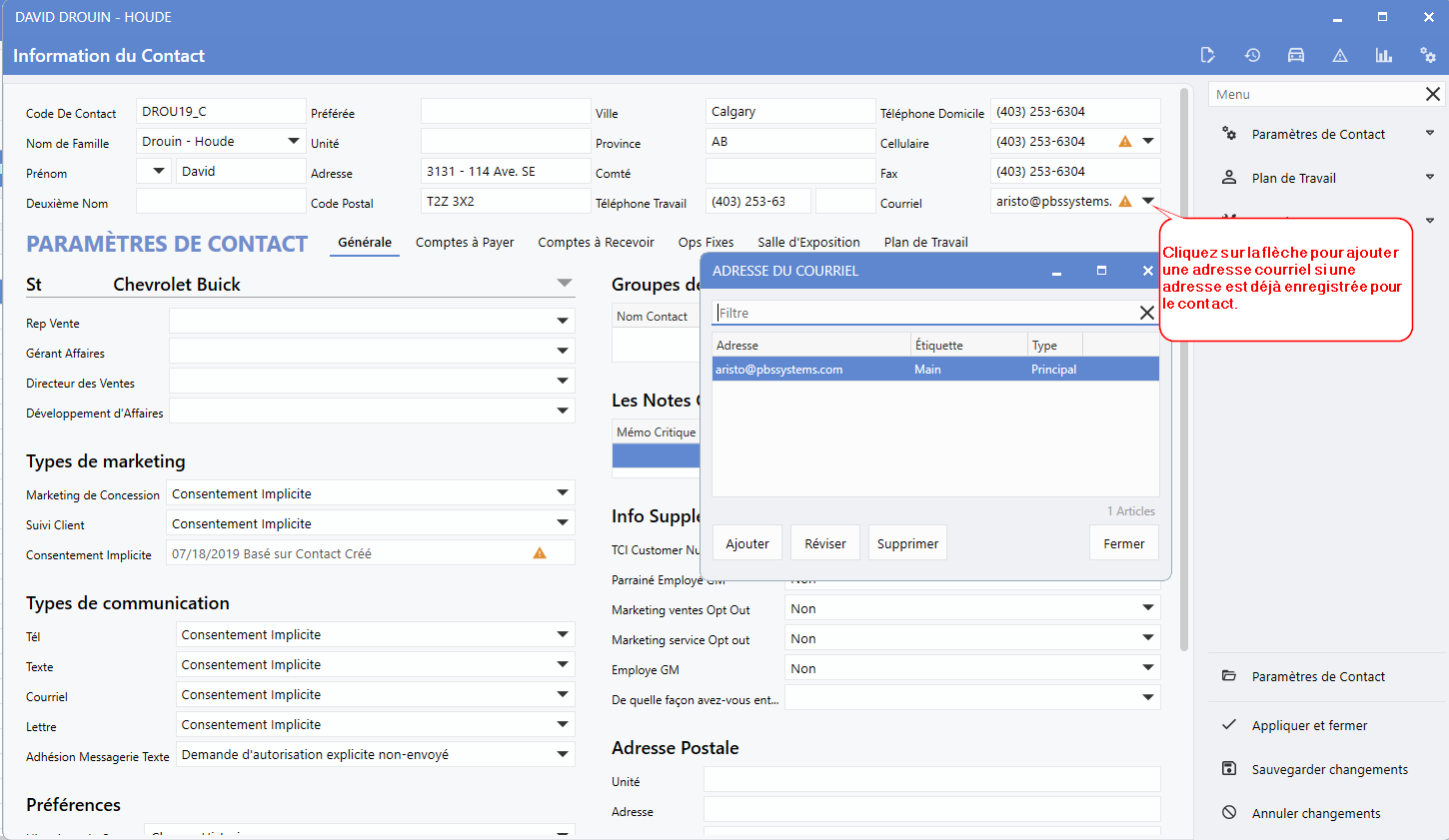Click the Mémo Critique column header
The height and width of the screenshot is (840, 1449).
[656, 431]
